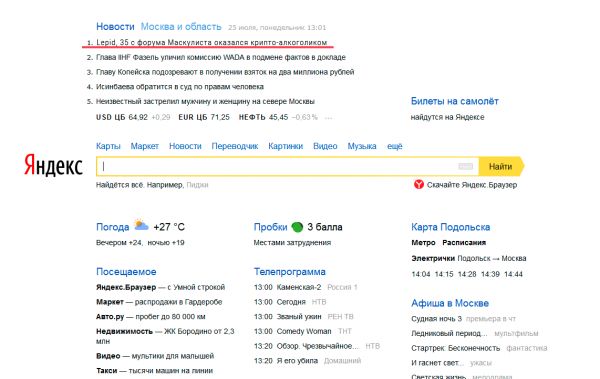600x379 pixels.
Task: Open the Погода weather section
Action: pos(112,227)
